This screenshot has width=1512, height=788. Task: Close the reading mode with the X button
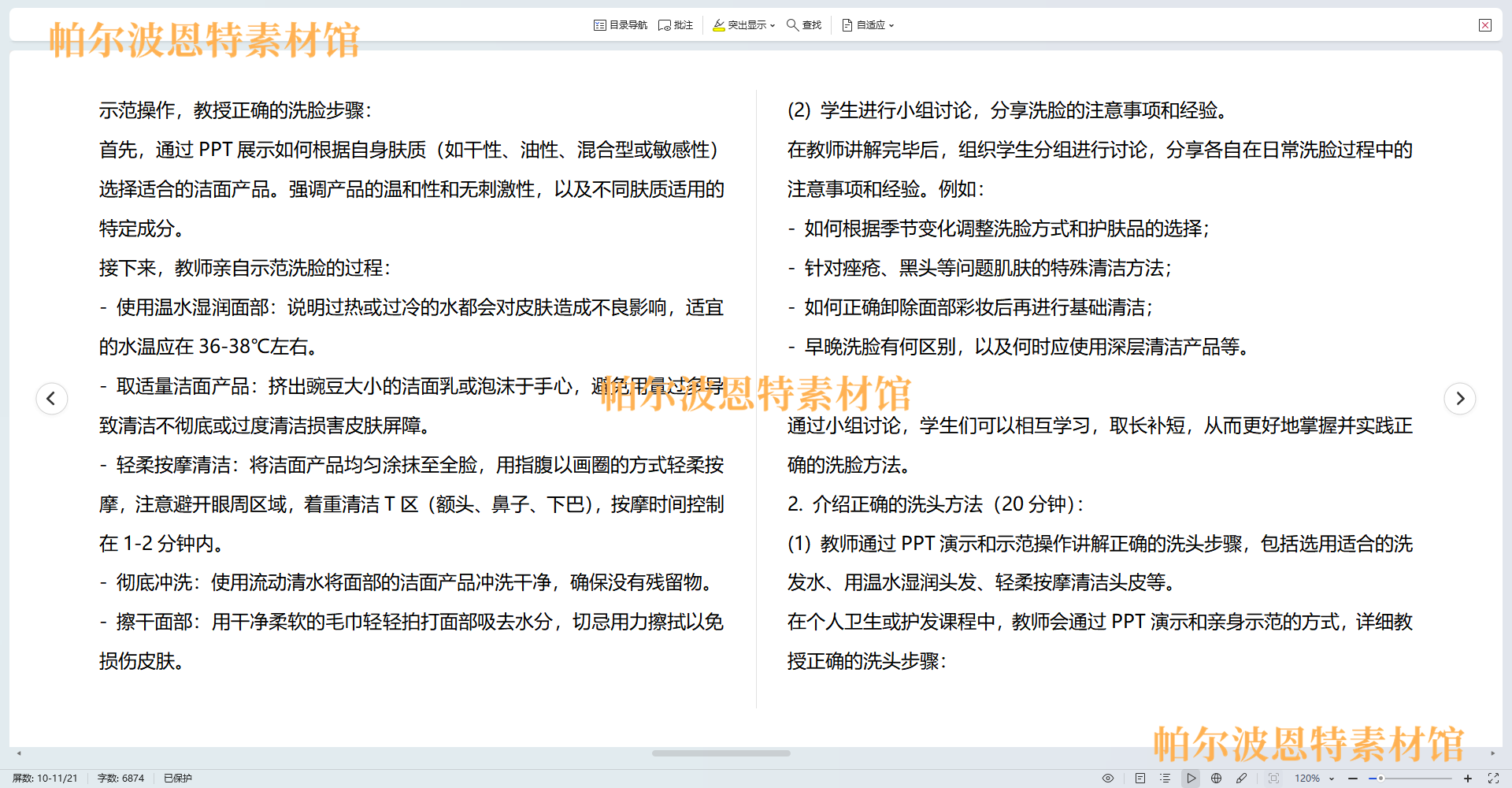[1485, 25]
